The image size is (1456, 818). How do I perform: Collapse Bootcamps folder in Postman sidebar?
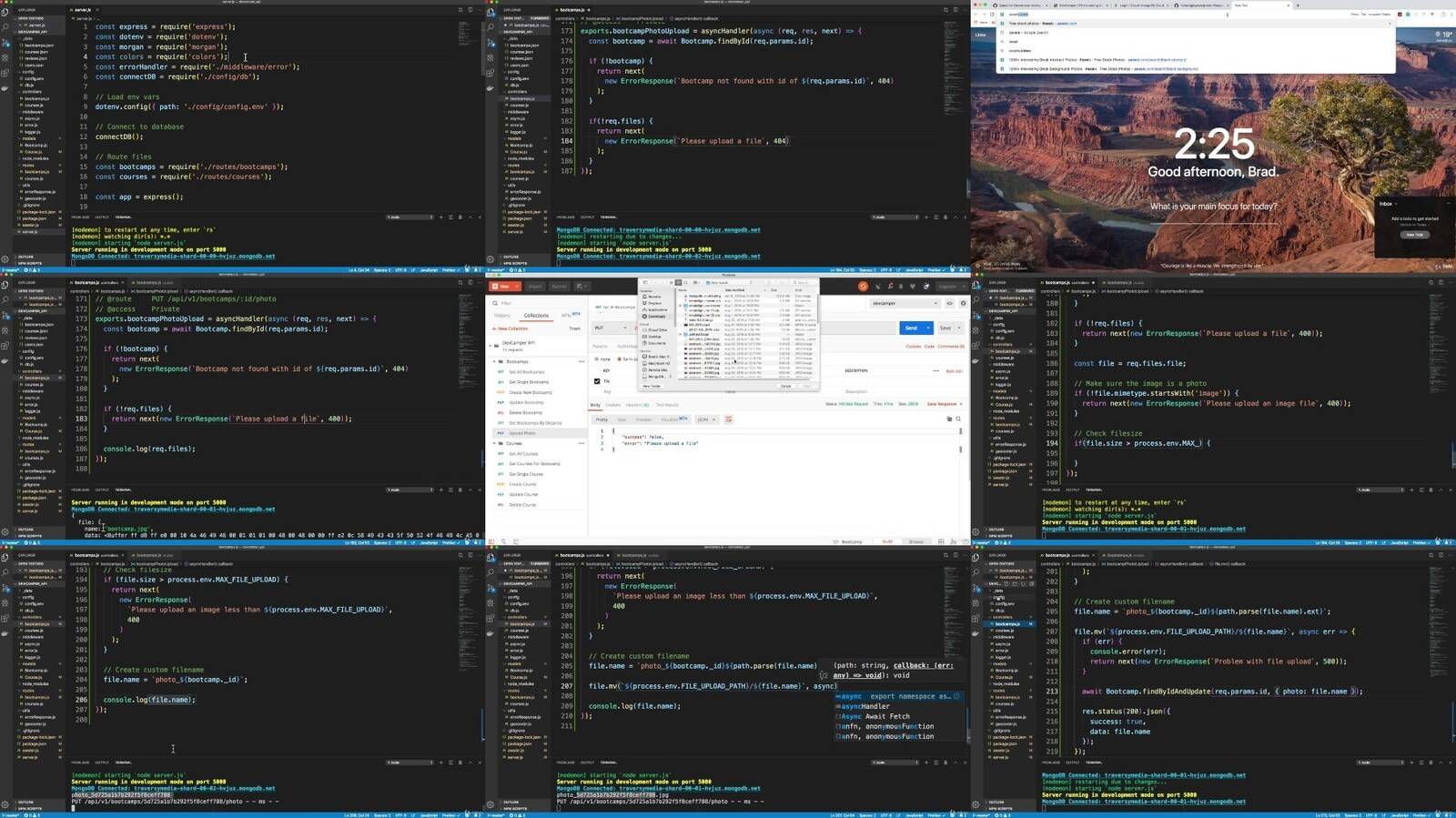[x=494, y=361]
